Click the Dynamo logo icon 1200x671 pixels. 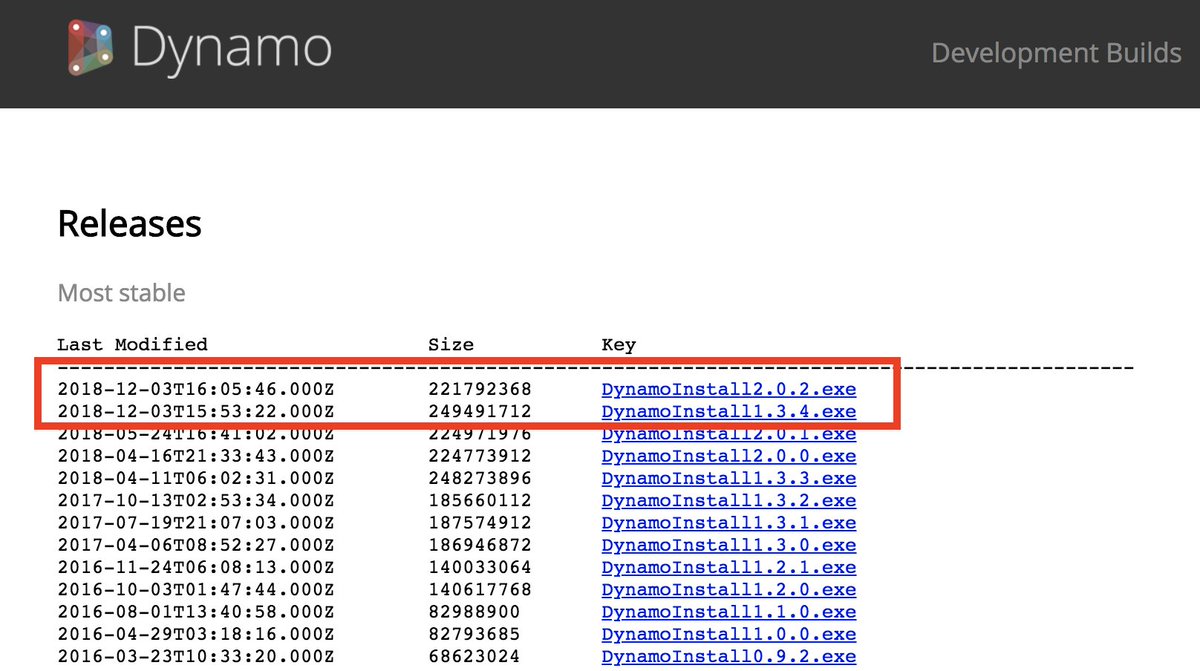tap(89, 48)
